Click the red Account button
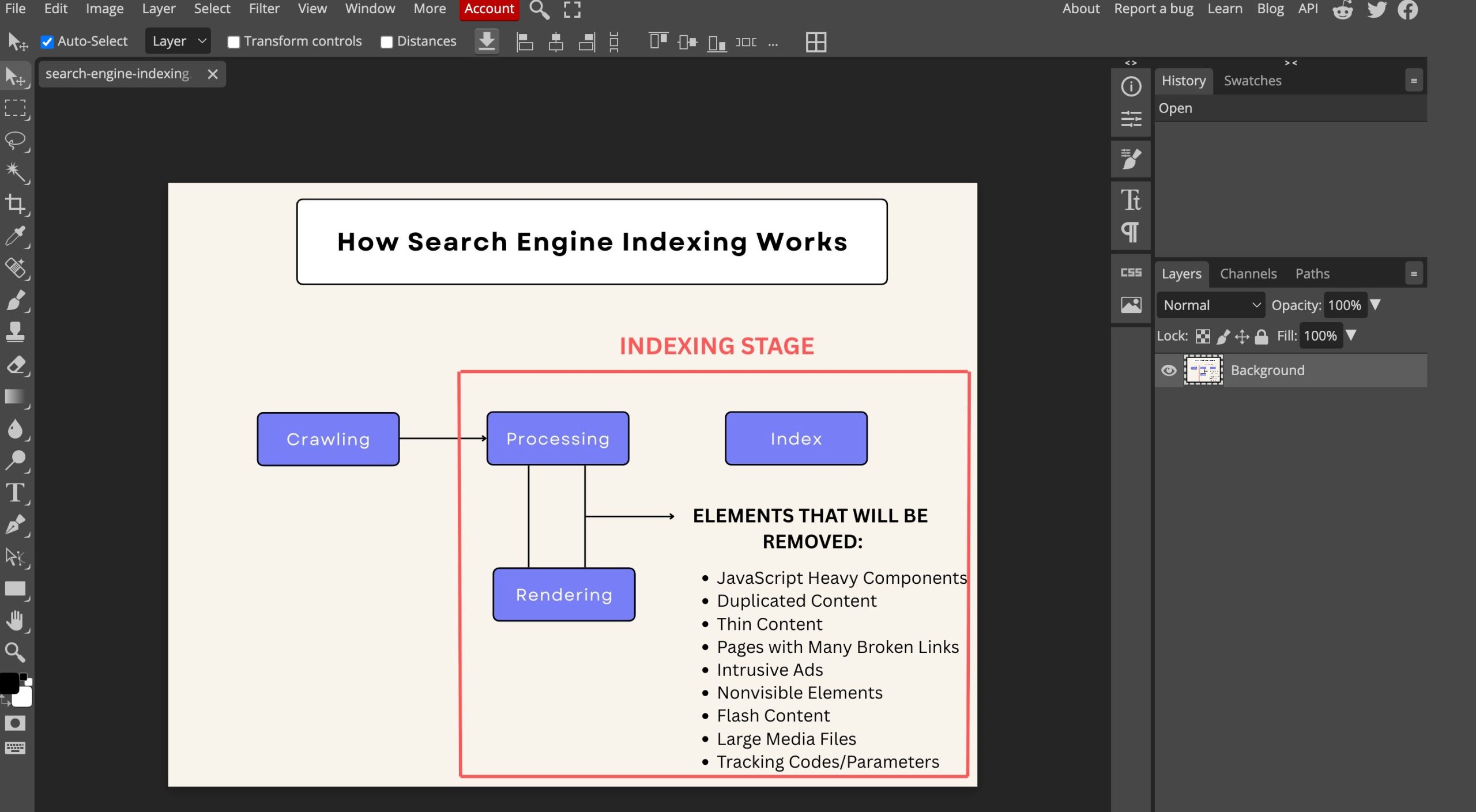 click(489, 9)
